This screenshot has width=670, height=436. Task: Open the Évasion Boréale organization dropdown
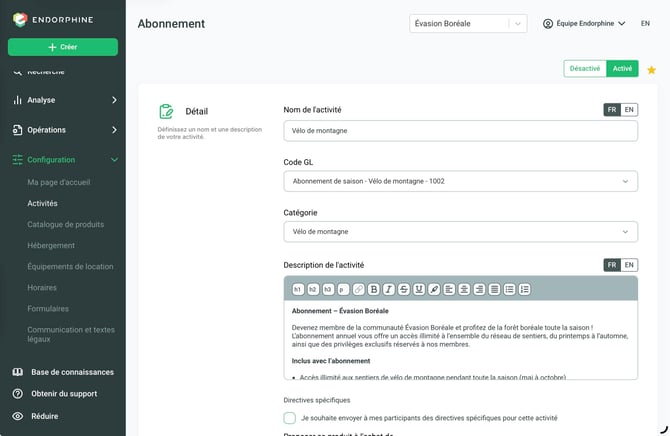[x=468, y=24]
